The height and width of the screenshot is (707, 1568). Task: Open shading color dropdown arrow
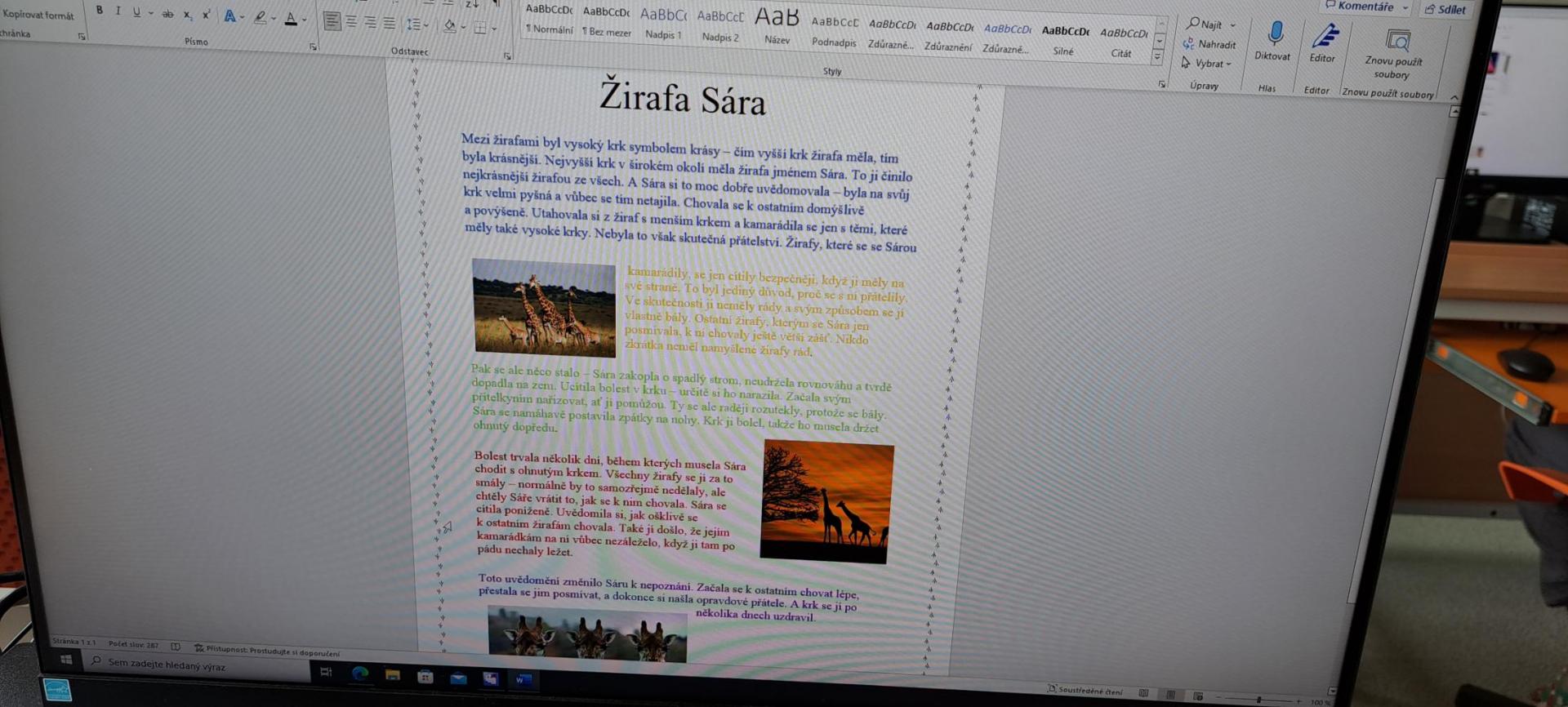tap(463, 27)
